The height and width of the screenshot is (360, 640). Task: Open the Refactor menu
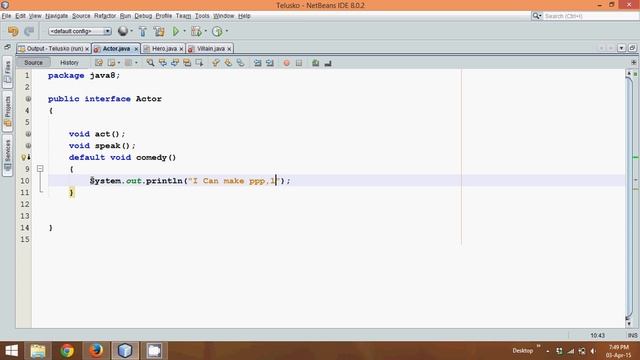coord(105,16)
